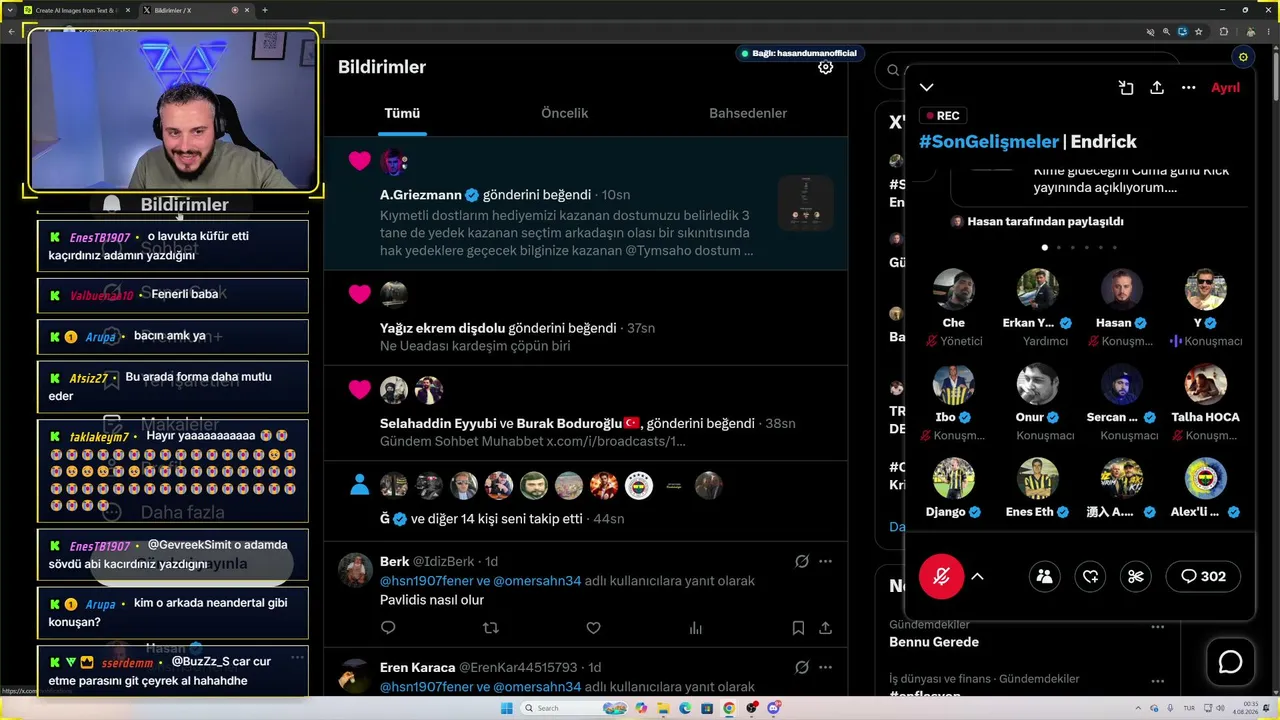The image size is (1280, 720).
Task: Open browser extensions puzzle icon
Action: pyautogui.click(x=1223, y=31)
